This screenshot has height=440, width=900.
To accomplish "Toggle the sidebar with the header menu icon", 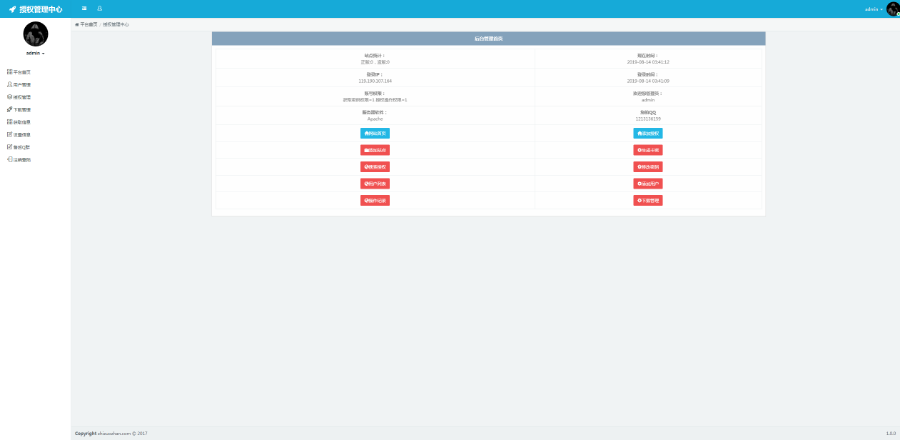I will pyautogui.click(x=84, y=9).
